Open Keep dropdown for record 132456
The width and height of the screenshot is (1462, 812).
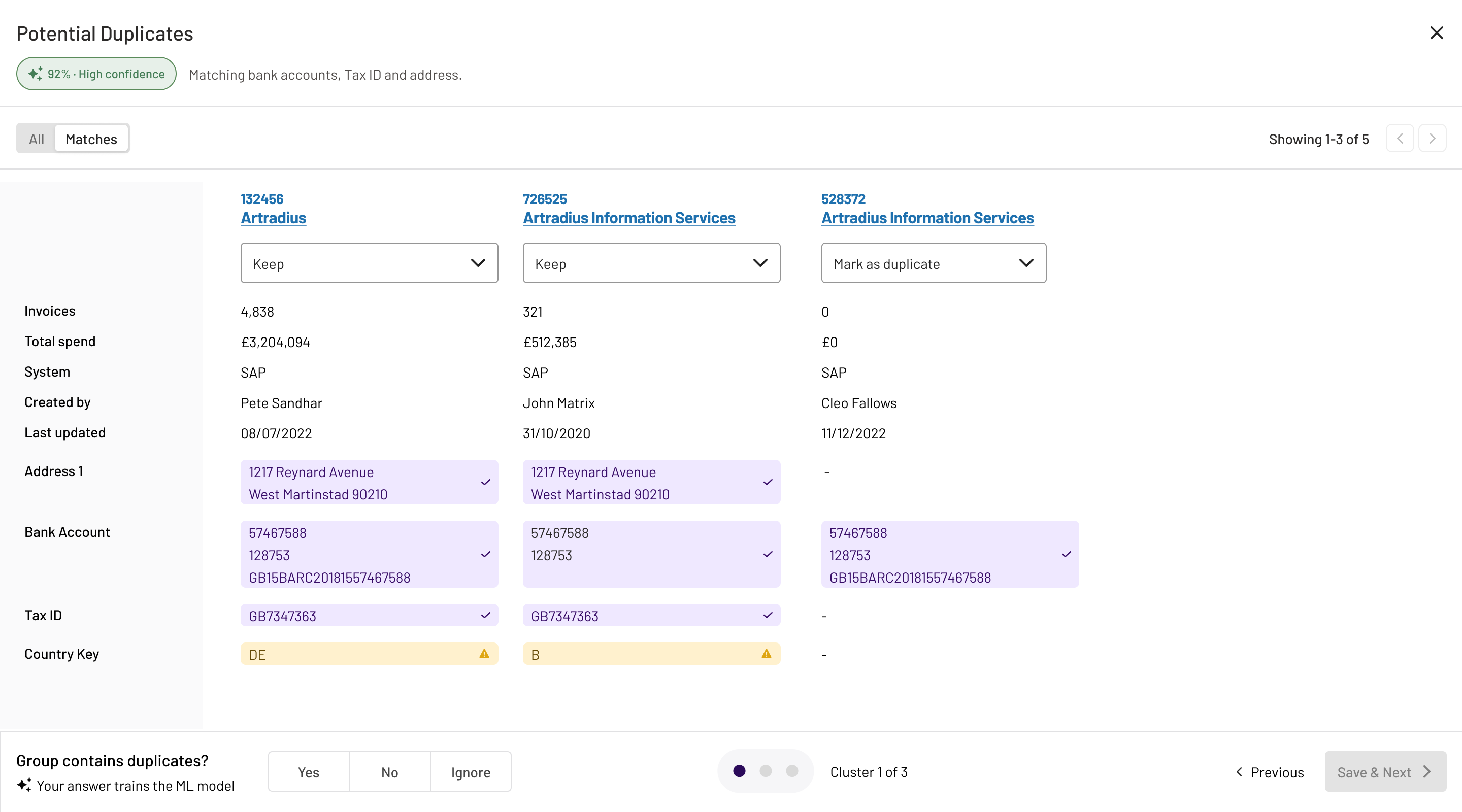[370, 263]
